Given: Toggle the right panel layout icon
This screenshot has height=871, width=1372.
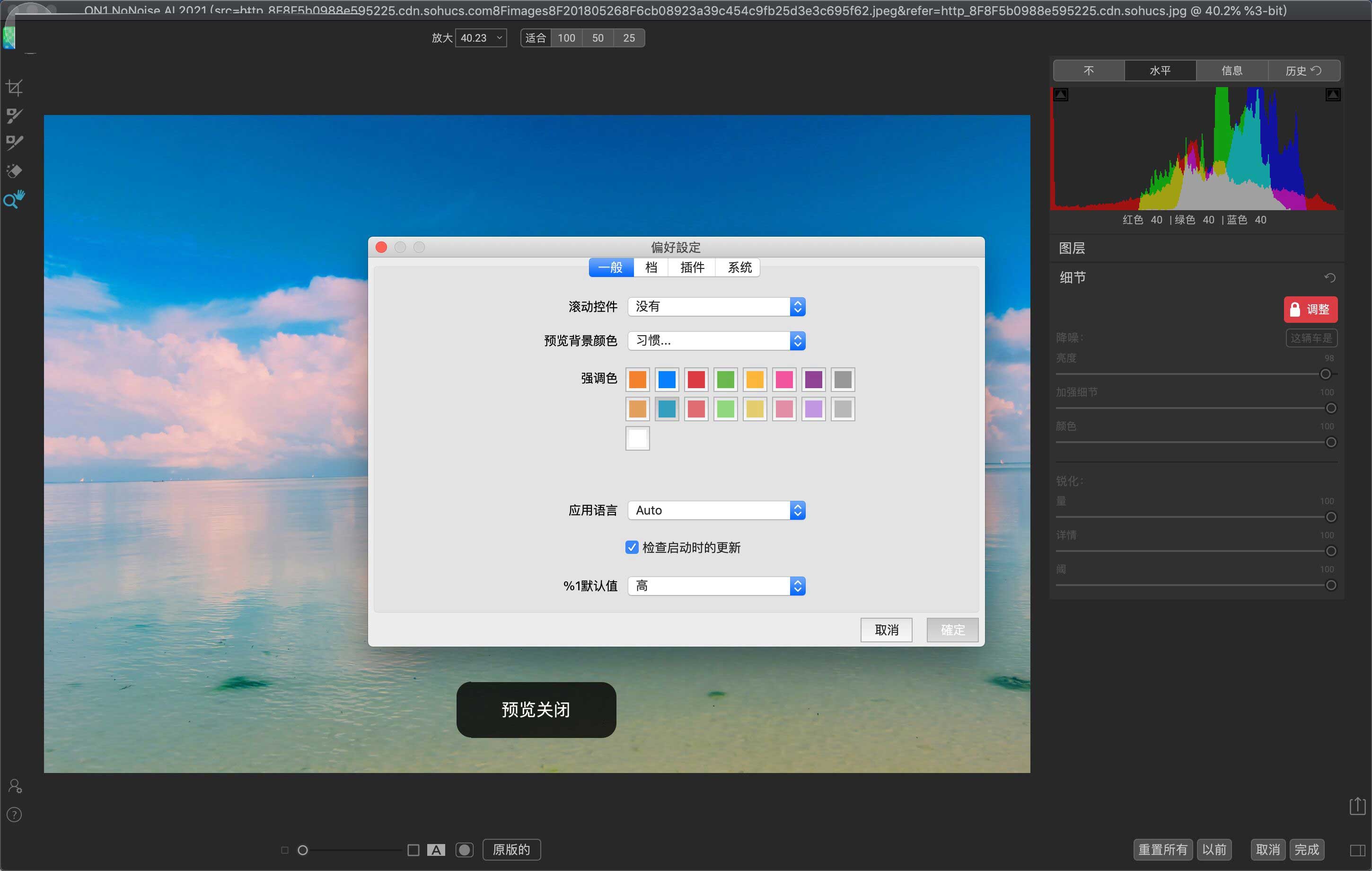Looking at the screenshot, I should 1358,850.
